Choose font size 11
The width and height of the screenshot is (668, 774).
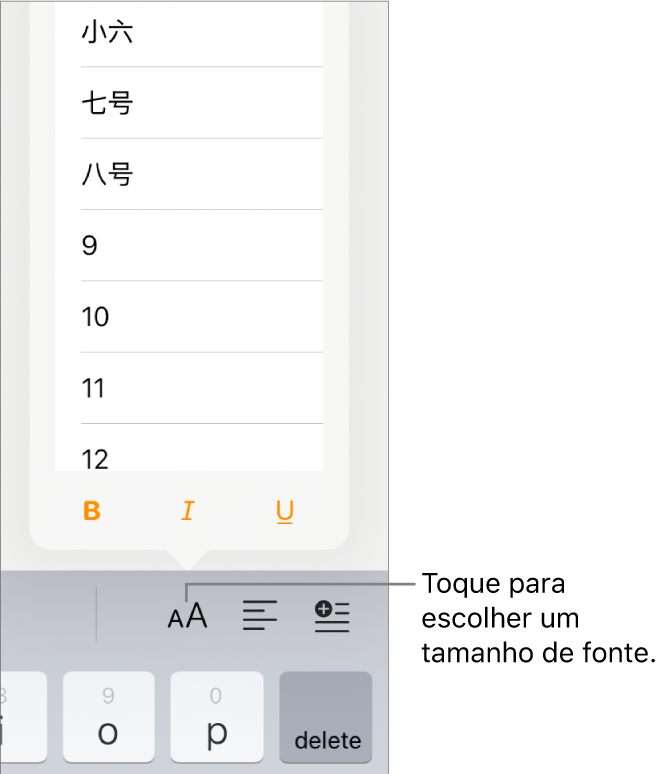click(x=189, y=388)
